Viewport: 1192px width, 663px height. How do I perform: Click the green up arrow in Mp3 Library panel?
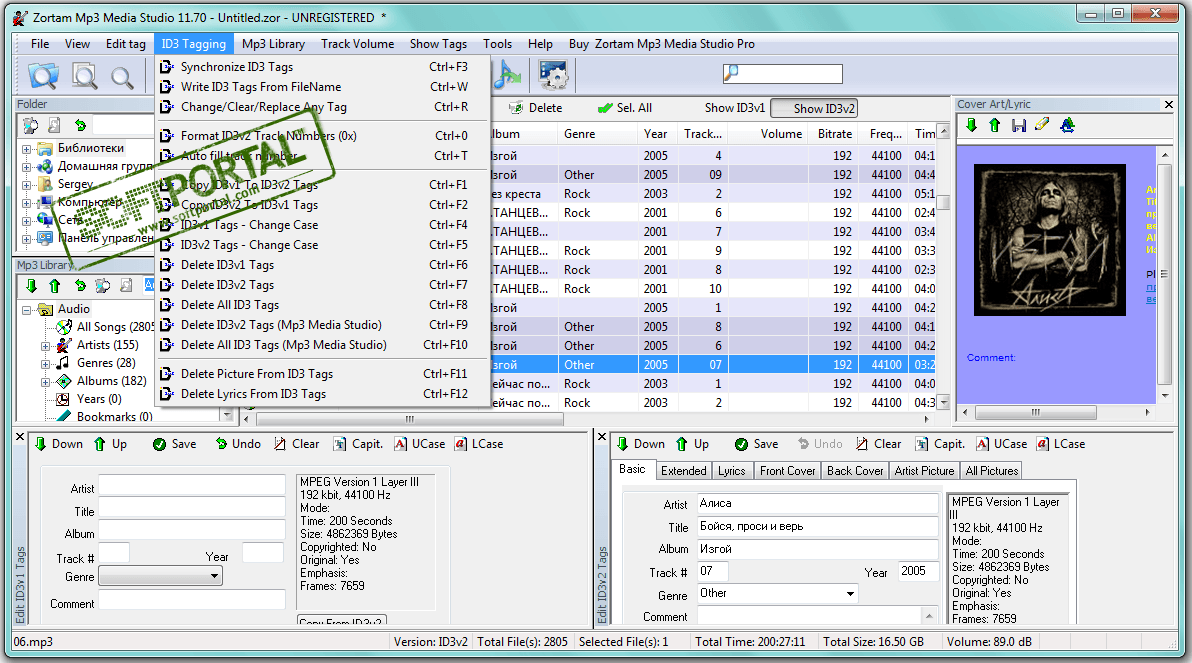click(x=55, y=286)
